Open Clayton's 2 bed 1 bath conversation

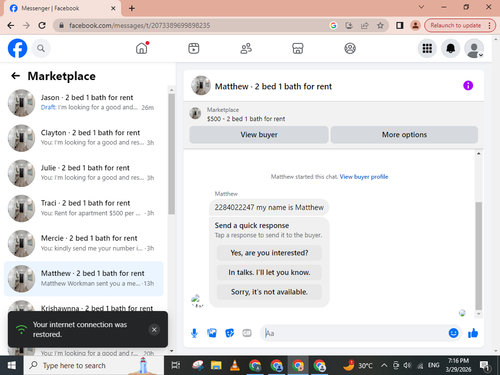pyautogui.click(x=84, y=138)
